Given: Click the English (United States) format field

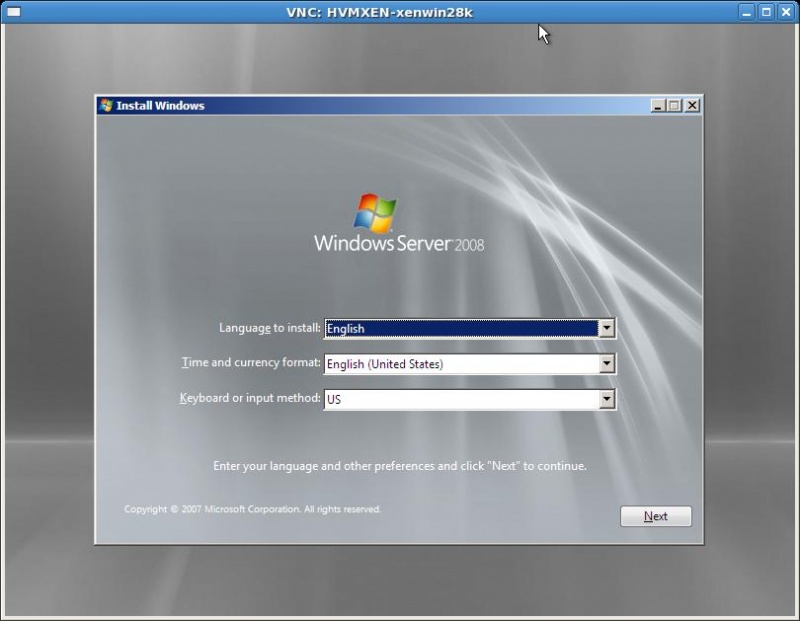Looking at the screenshot, I should click(x=460, y=364).
